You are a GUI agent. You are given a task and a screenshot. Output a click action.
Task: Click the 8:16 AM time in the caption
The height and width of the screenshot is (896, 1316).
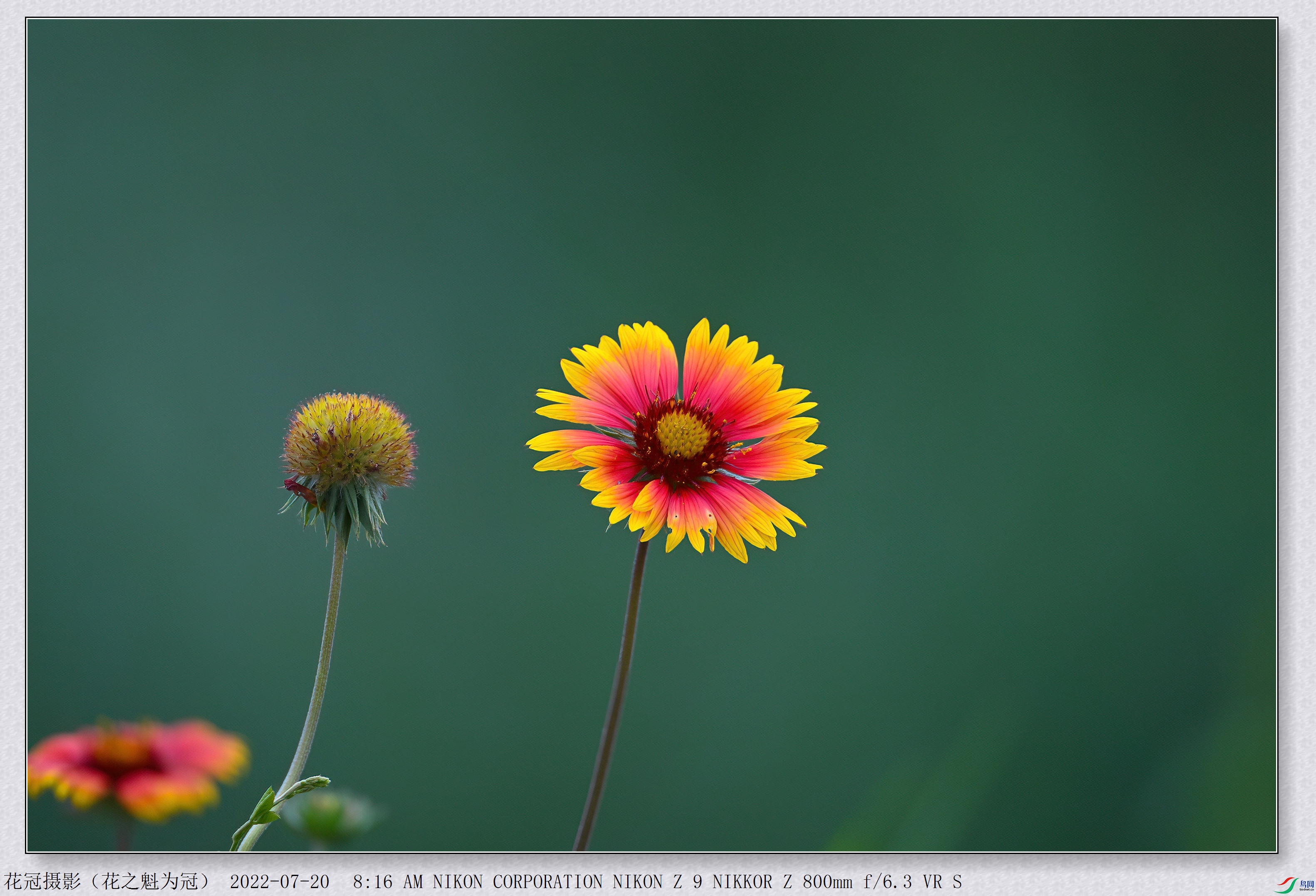388,882
